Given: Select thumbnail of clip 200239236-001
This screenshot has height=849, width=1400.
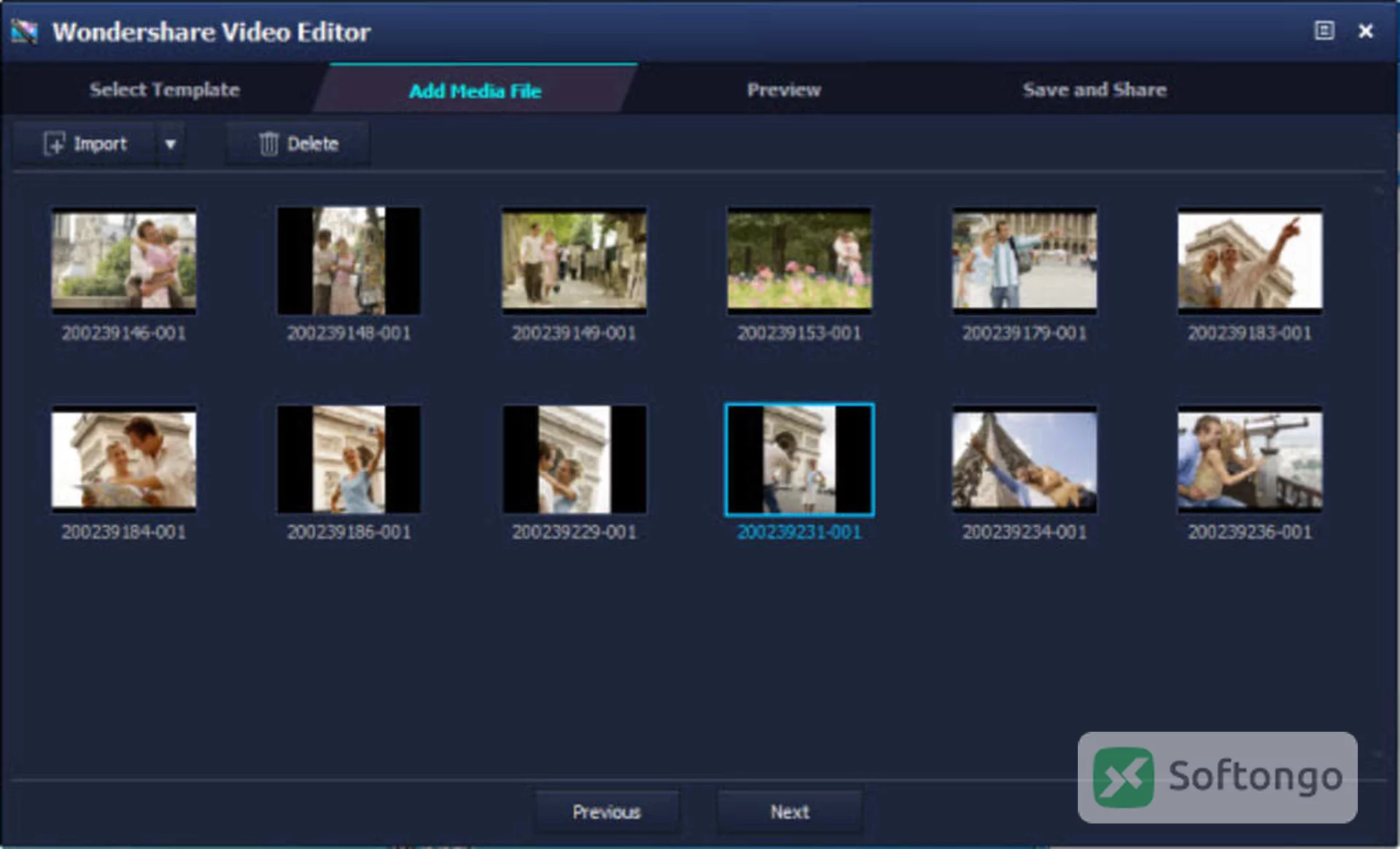Looking at the screenshot, I should pyautogui.click(x=1250, y=459).
